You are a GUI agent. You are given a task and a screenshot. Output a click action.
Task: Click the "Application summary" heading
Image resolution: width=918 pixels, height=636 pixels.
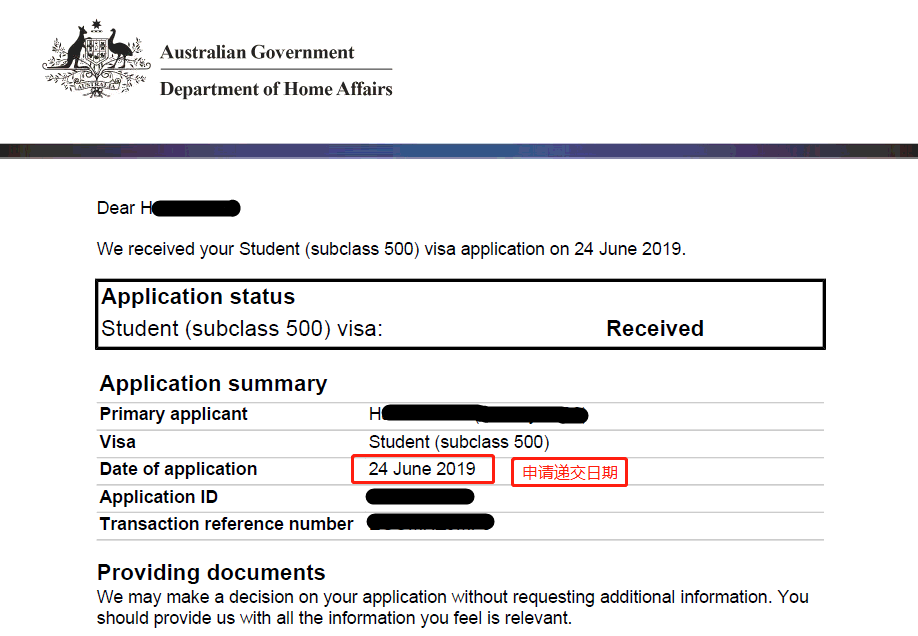tap(213, 384)
